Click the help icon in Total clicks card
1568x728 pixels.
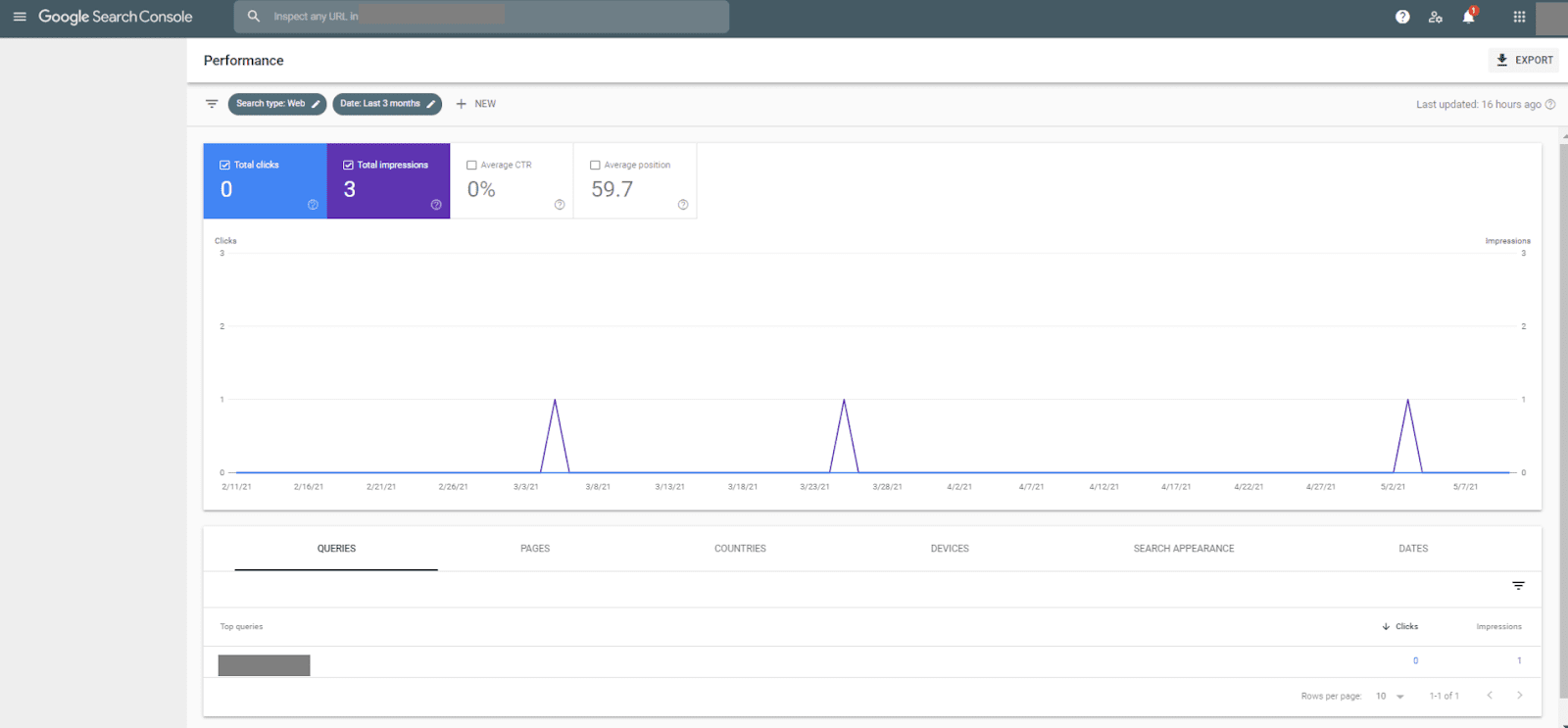(313, 205)
